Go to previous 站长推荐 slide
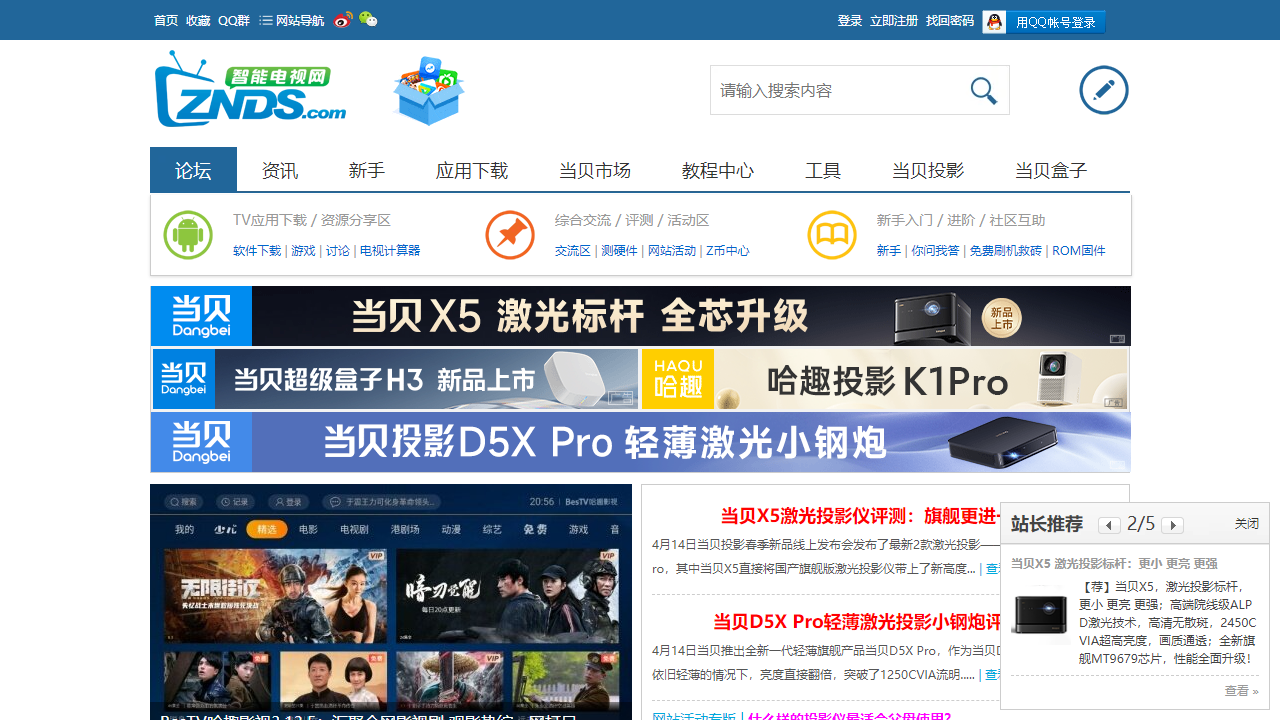 click(x=1109, y=526)
